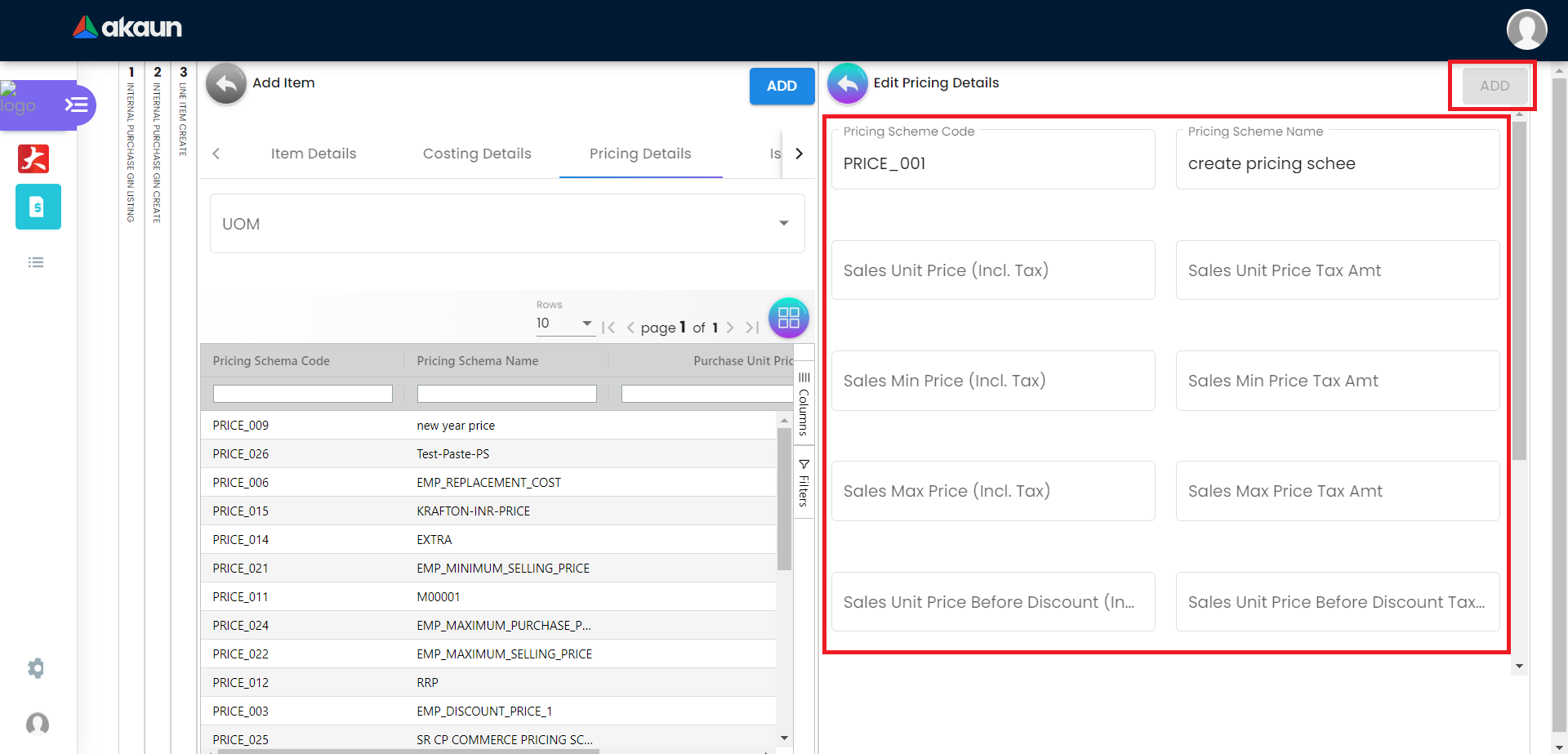Click the back arrow beside Add Item
The width and height of the screenshot is (1568, 754).
[x=226, y=83]
